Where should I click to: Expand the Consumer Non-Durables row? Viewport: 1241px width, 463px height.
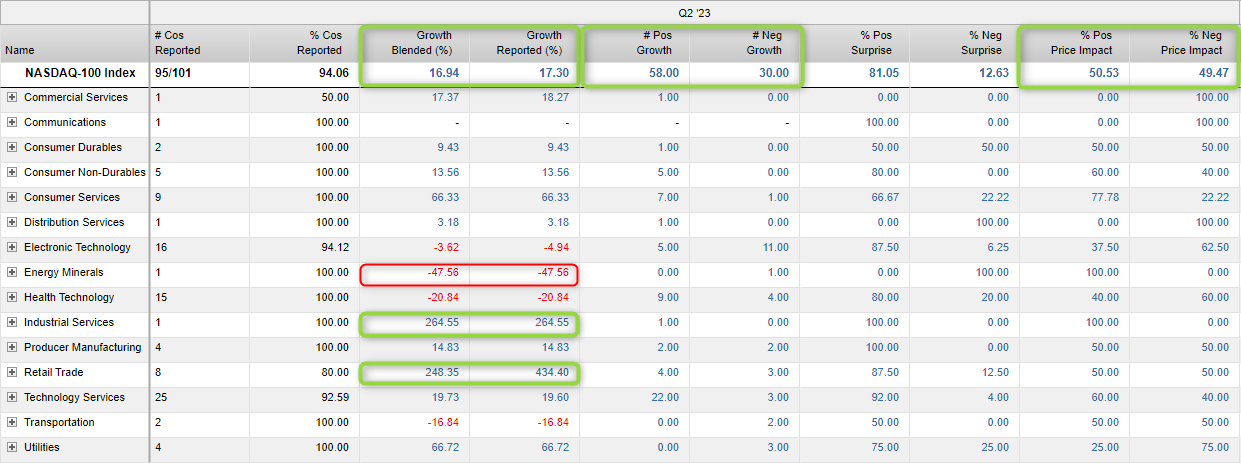pos(12,173)
